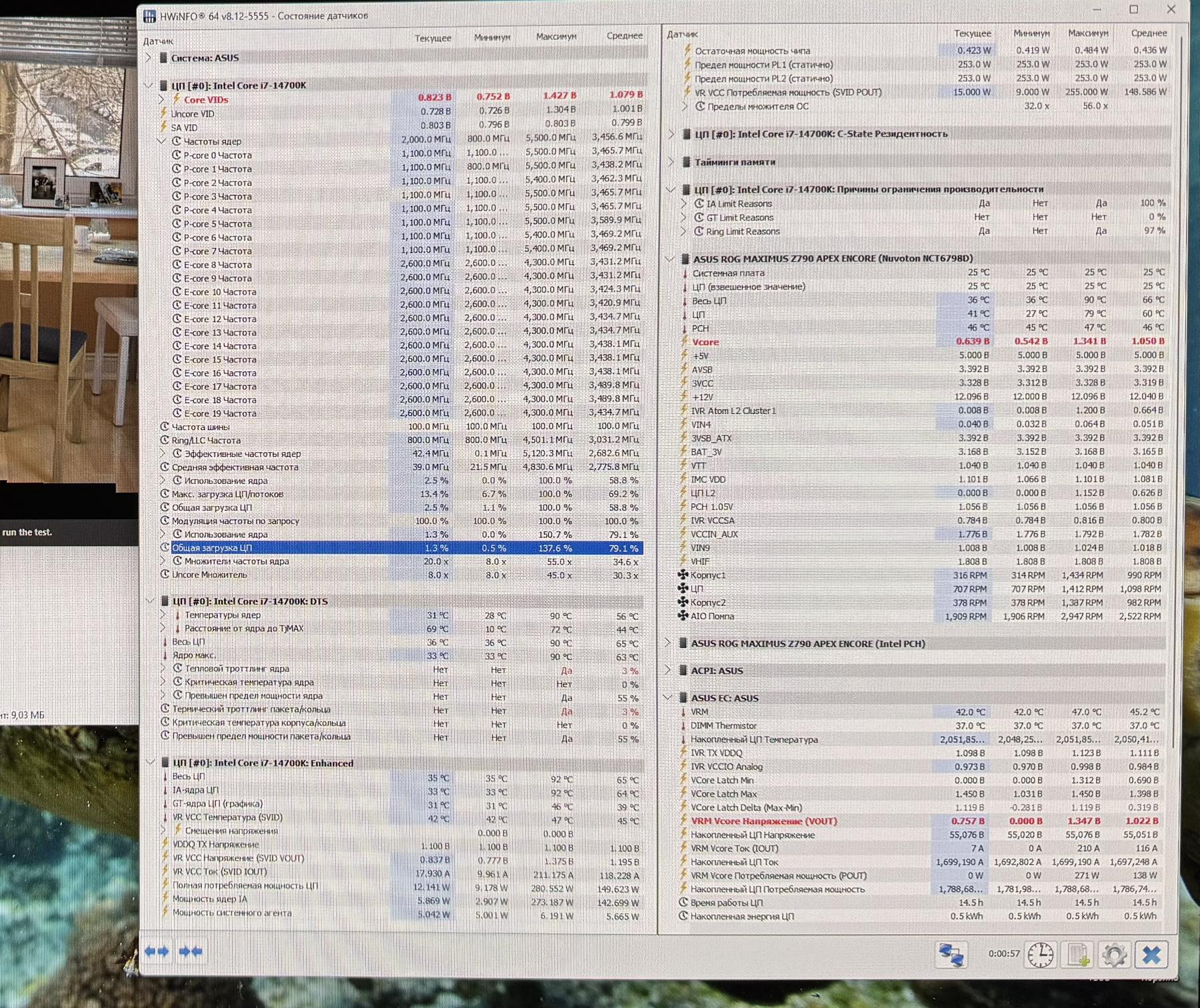1200x1008 pixels.
Task: Click the Текущее column header on right
Action: (x=972, y=33)
